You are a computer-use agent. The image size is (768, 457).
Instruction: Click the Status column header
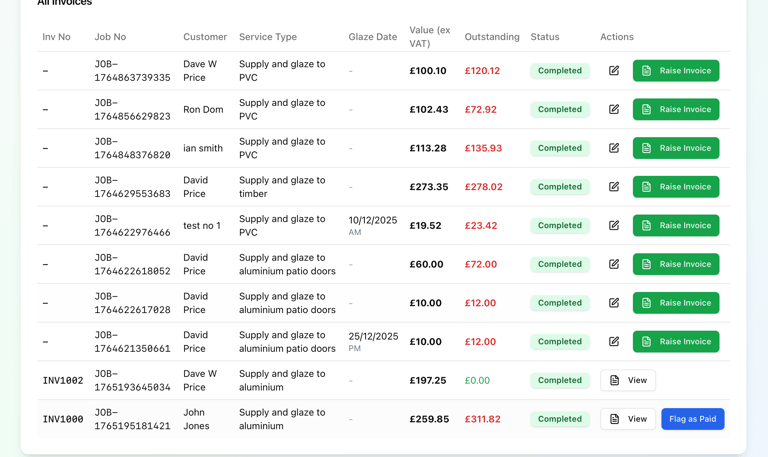click(545, 37)
